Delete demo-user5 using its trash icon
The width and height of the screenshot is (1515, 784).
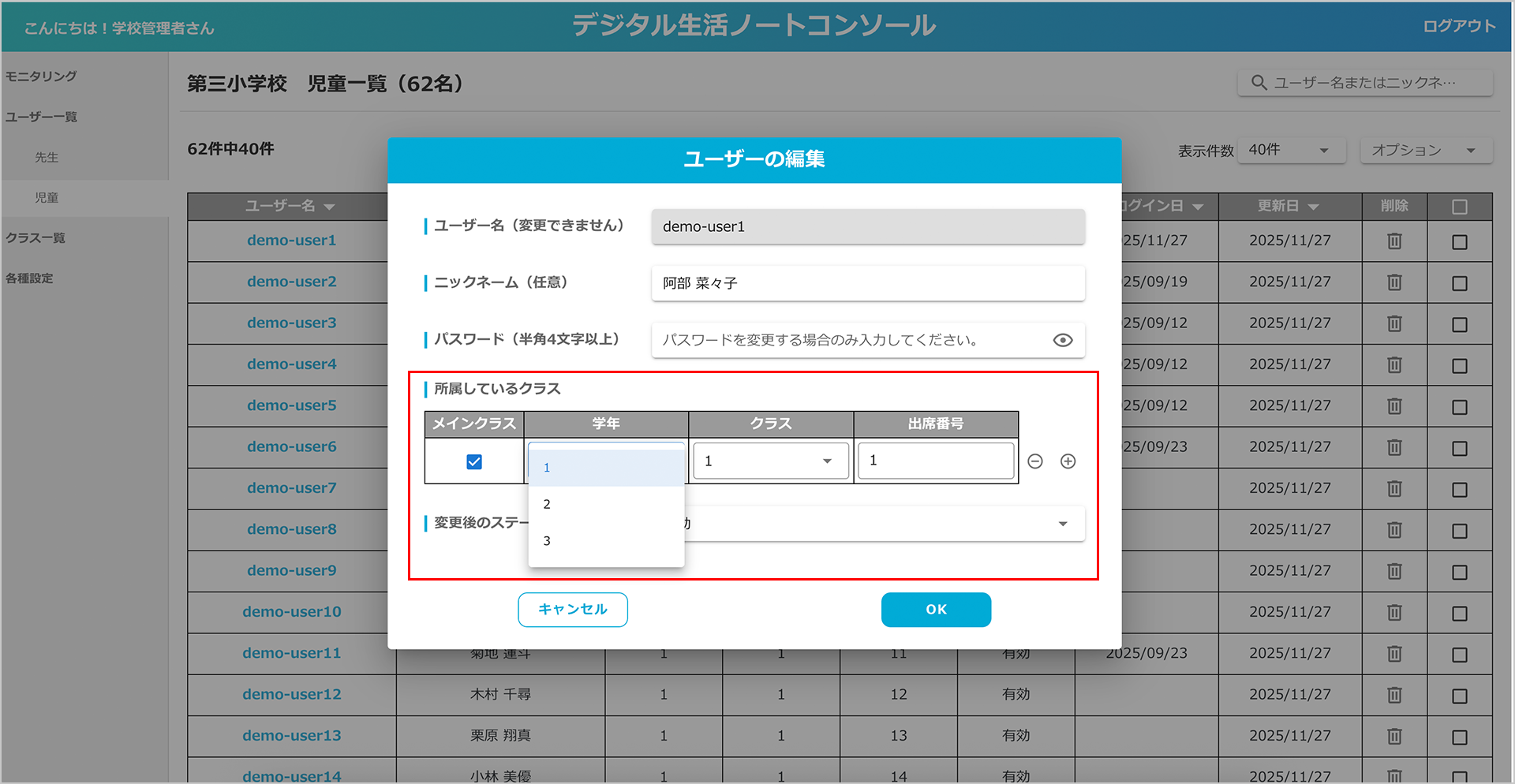1394,406
